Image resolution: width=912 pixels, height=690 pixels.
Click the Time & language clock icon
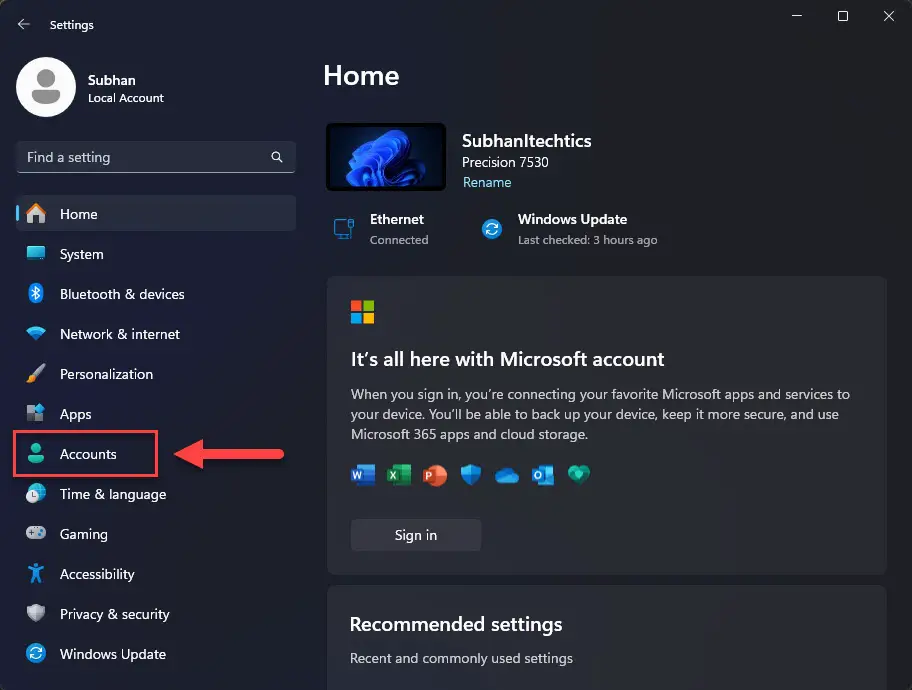pyautogui.click(x=36, y=493)
